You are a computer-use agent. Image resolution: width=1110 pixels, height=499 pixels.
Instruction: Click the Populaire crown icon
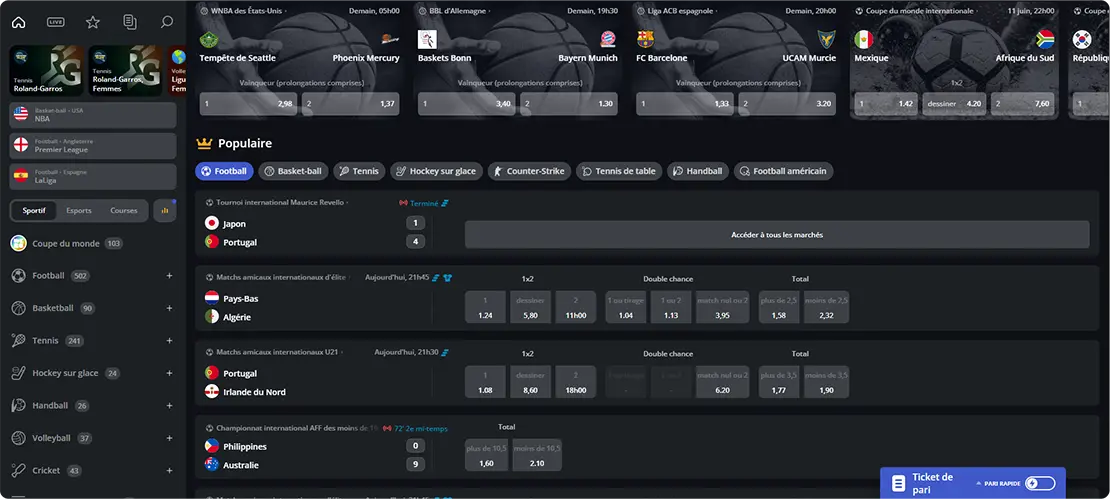pyautogui.click(x=204, y=144)
